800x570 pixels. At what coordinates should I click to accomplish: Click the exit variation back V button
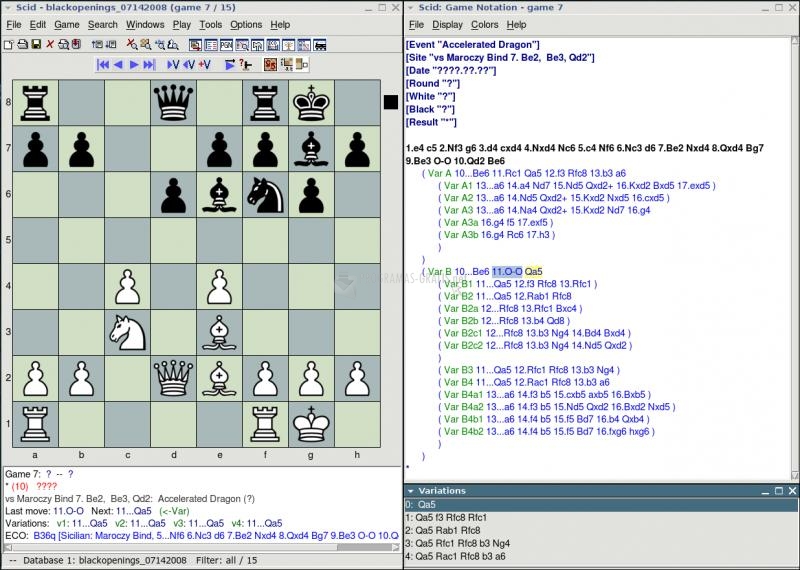coord(189,65)
